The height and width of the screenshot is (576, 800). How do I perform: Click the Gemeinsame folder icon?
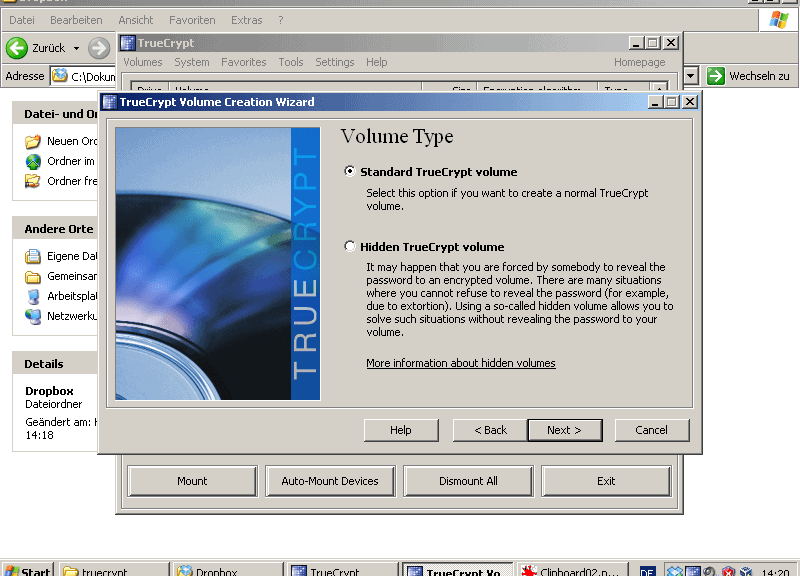pos(33,277)
